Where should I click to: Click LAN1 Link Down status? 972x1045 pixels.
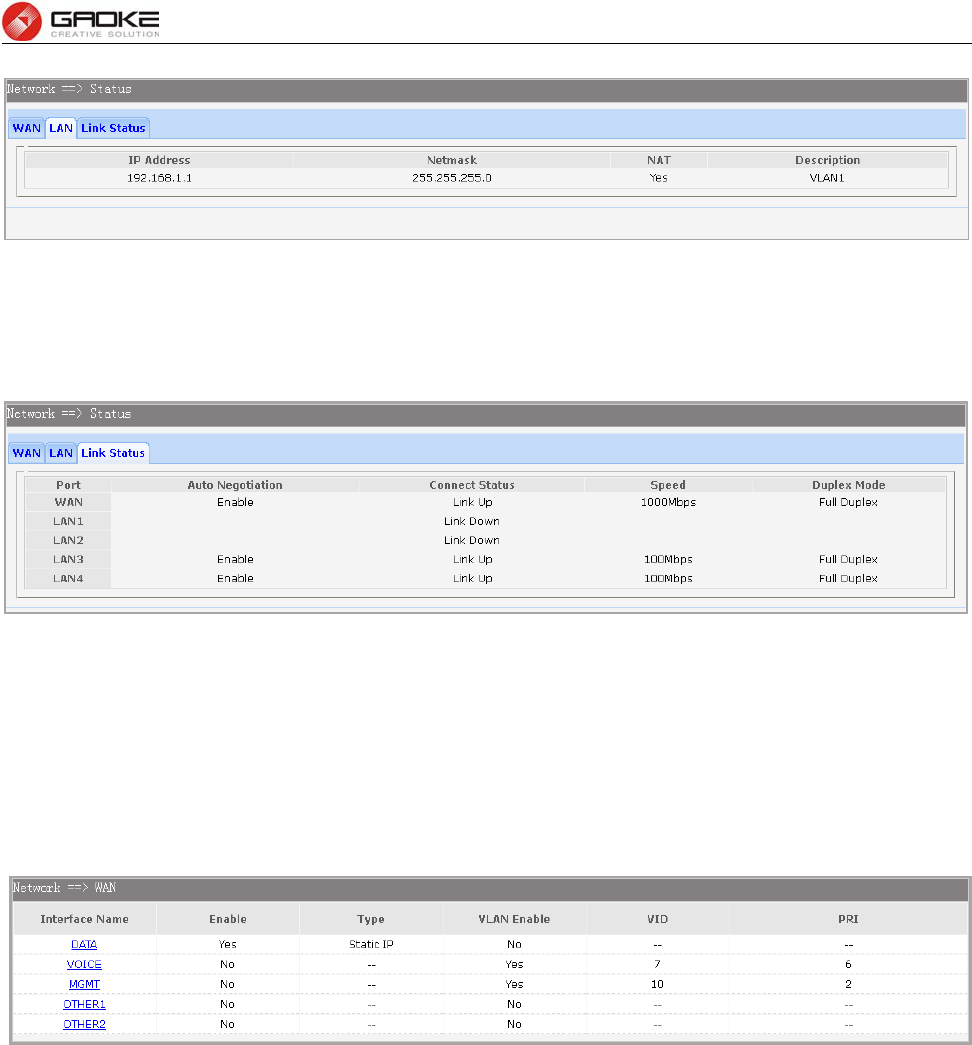[x=472, y=521]
